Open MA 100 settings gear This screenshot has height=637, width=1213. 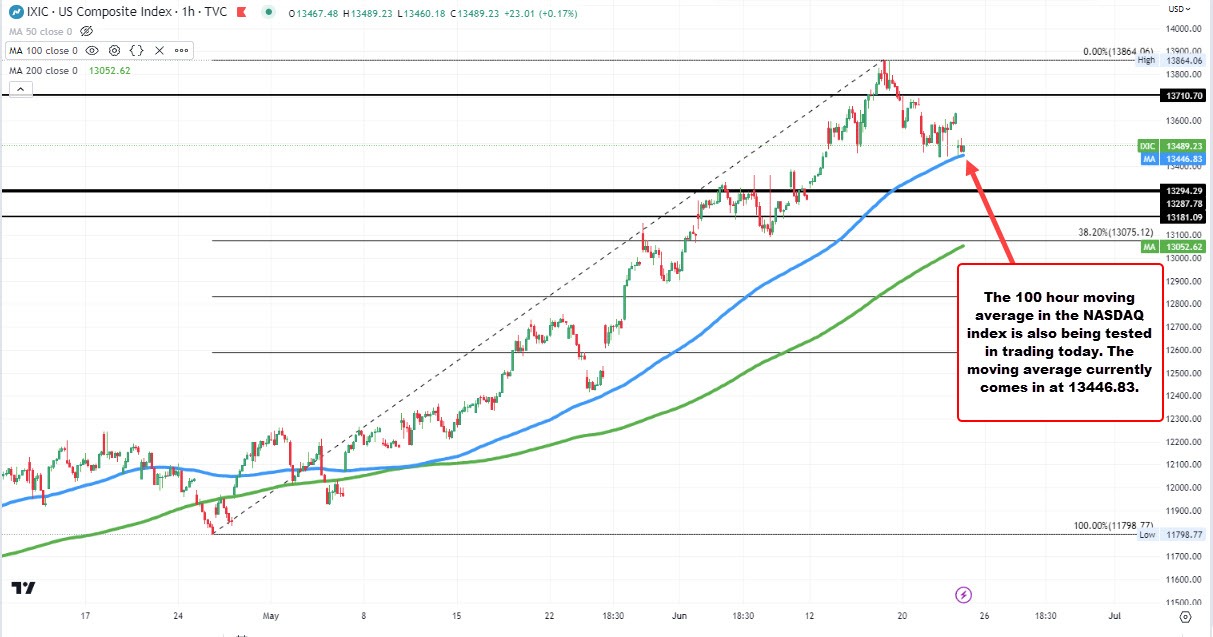(115, 49)
